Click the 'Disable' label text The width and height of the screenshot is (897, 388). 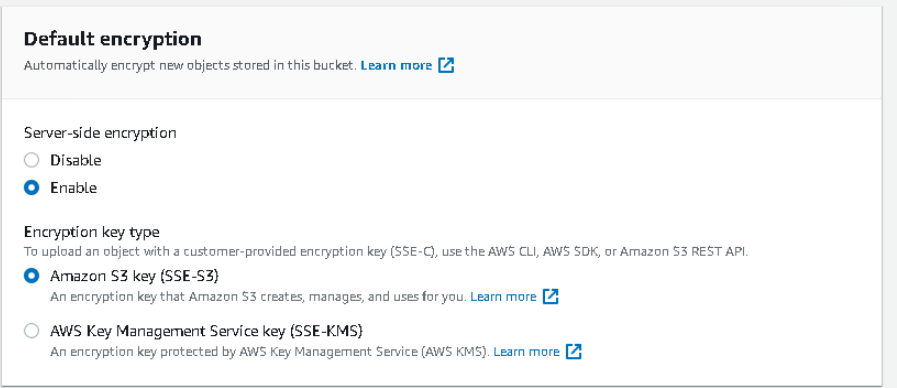[x=76, y=160]
